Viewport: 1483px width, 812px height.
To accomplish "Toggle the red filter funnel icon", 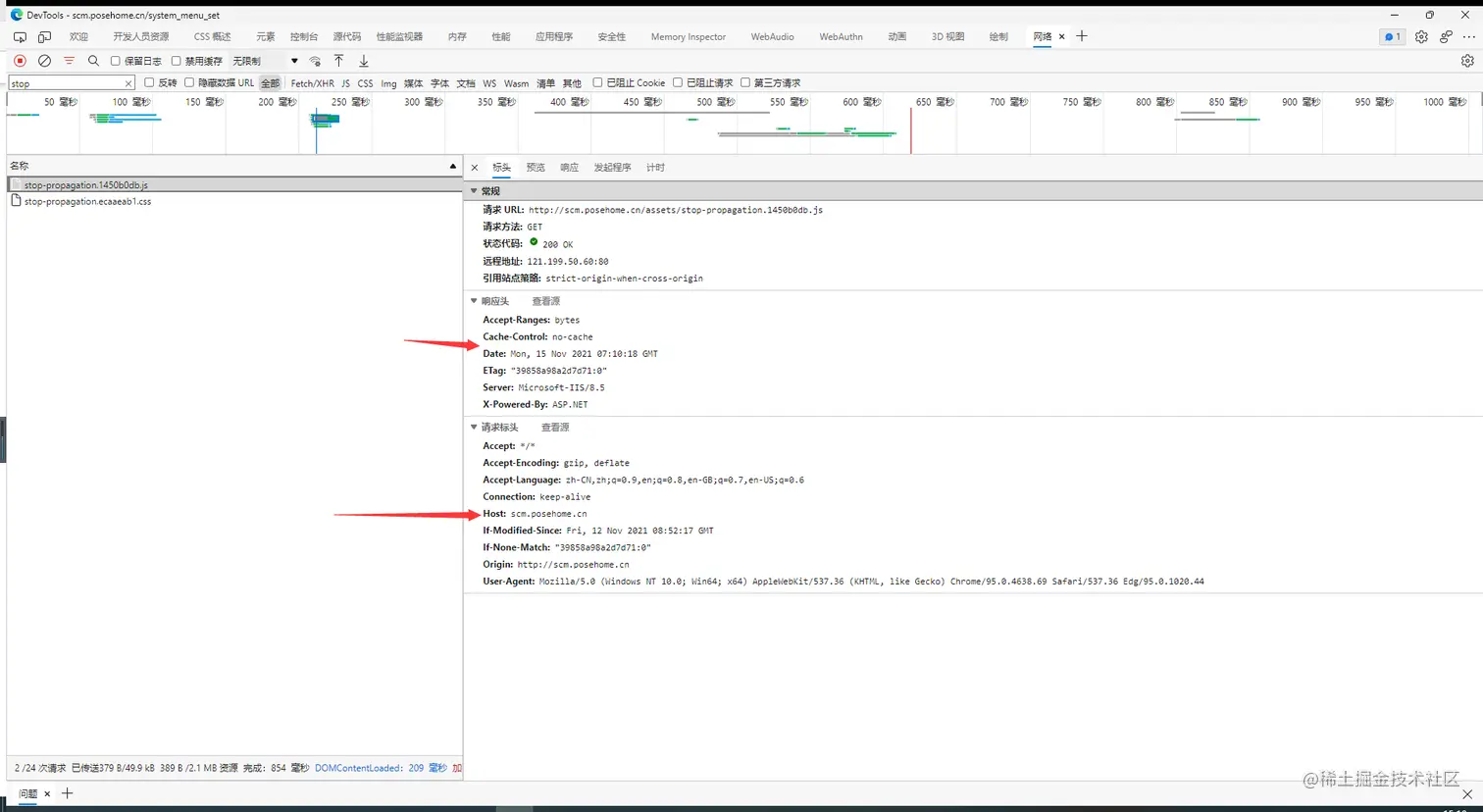I will (x=69, y=61).
